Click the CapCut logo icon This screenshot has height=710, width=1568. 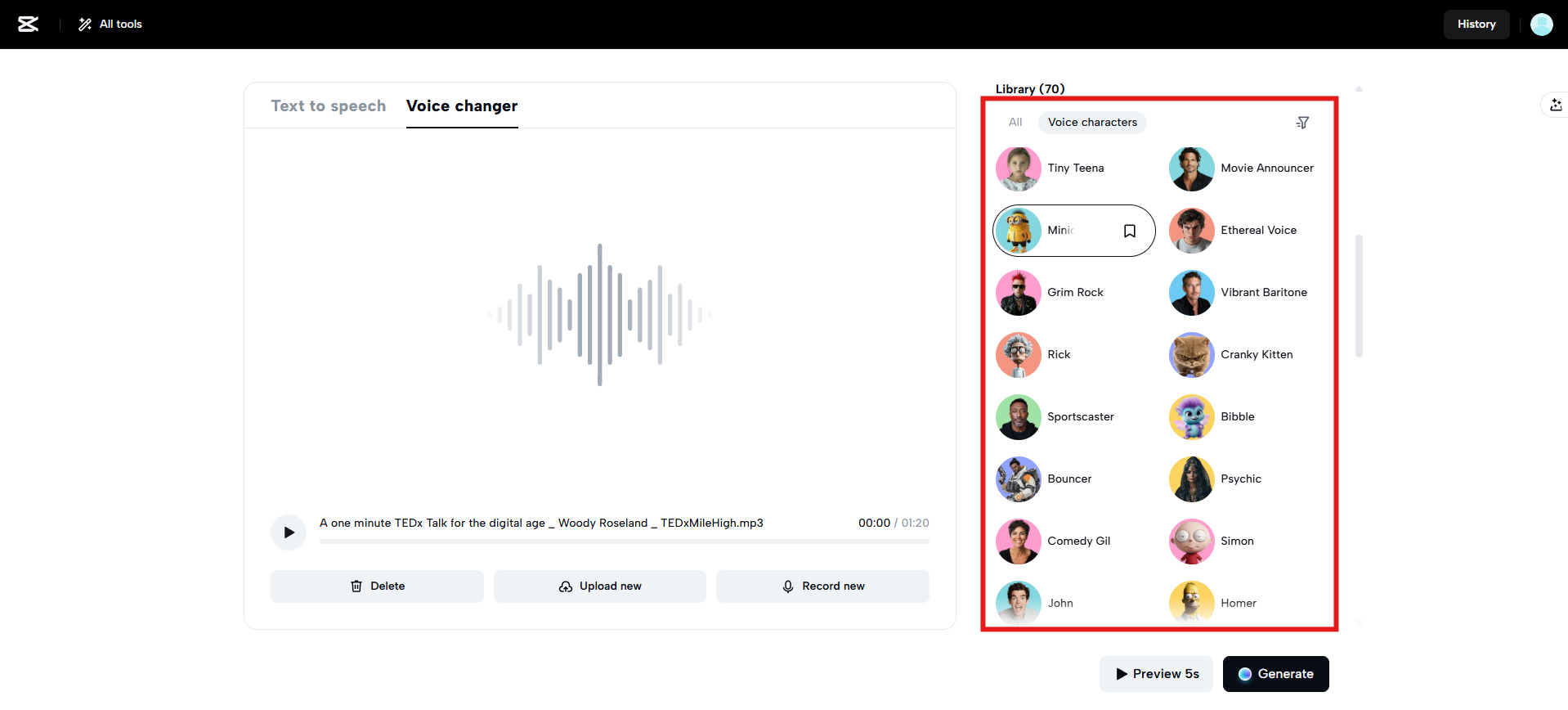pos(29,25)
